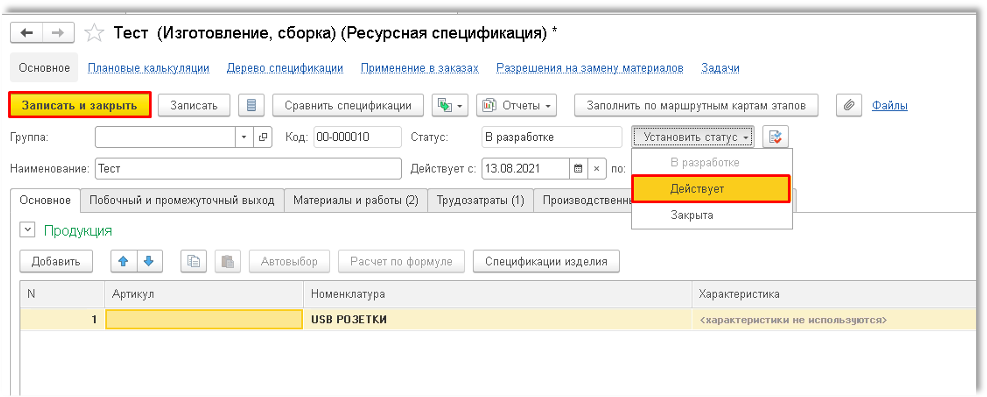Image resolution: width=987 pixels, height=397 pixels.
Task: Open Разрешения на замену материалов link
Action: pos(590,68)
